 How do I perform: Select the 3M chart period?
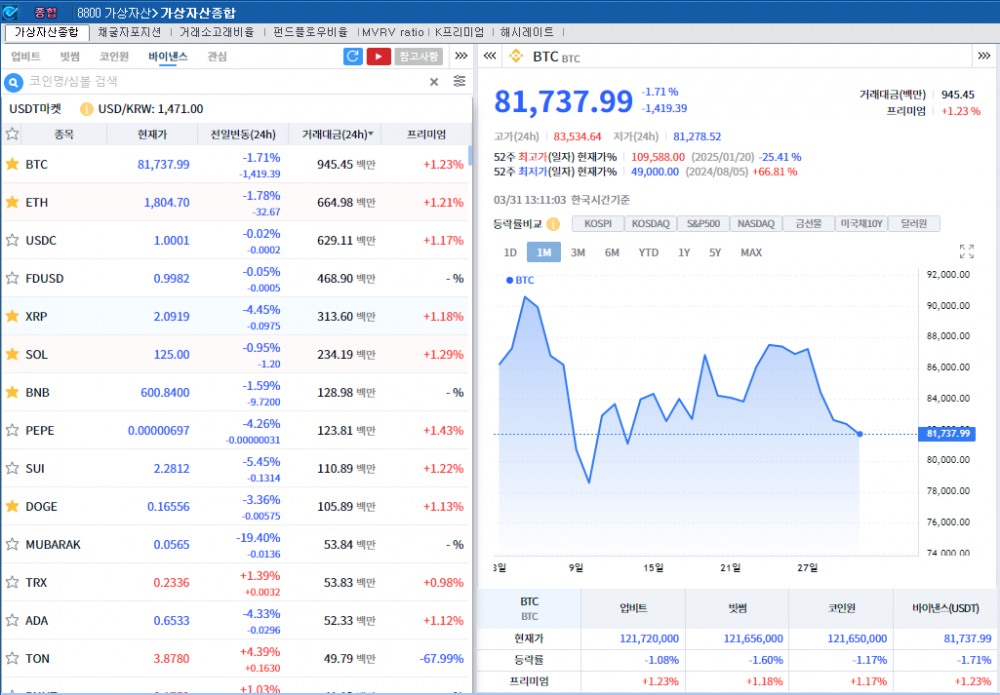coord(578,253)
